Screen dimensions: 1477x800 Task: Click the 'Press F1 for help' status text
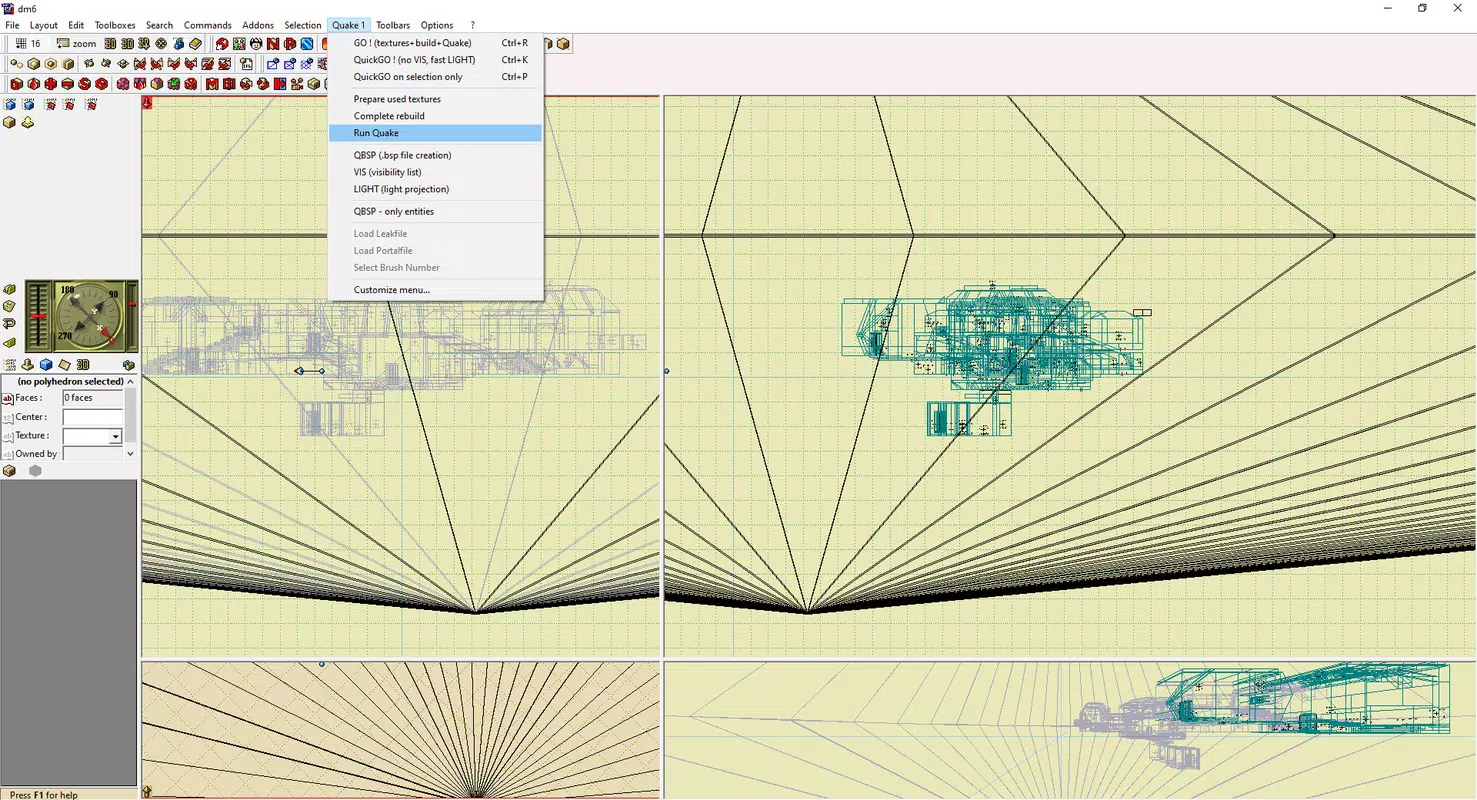pos(44,795)
